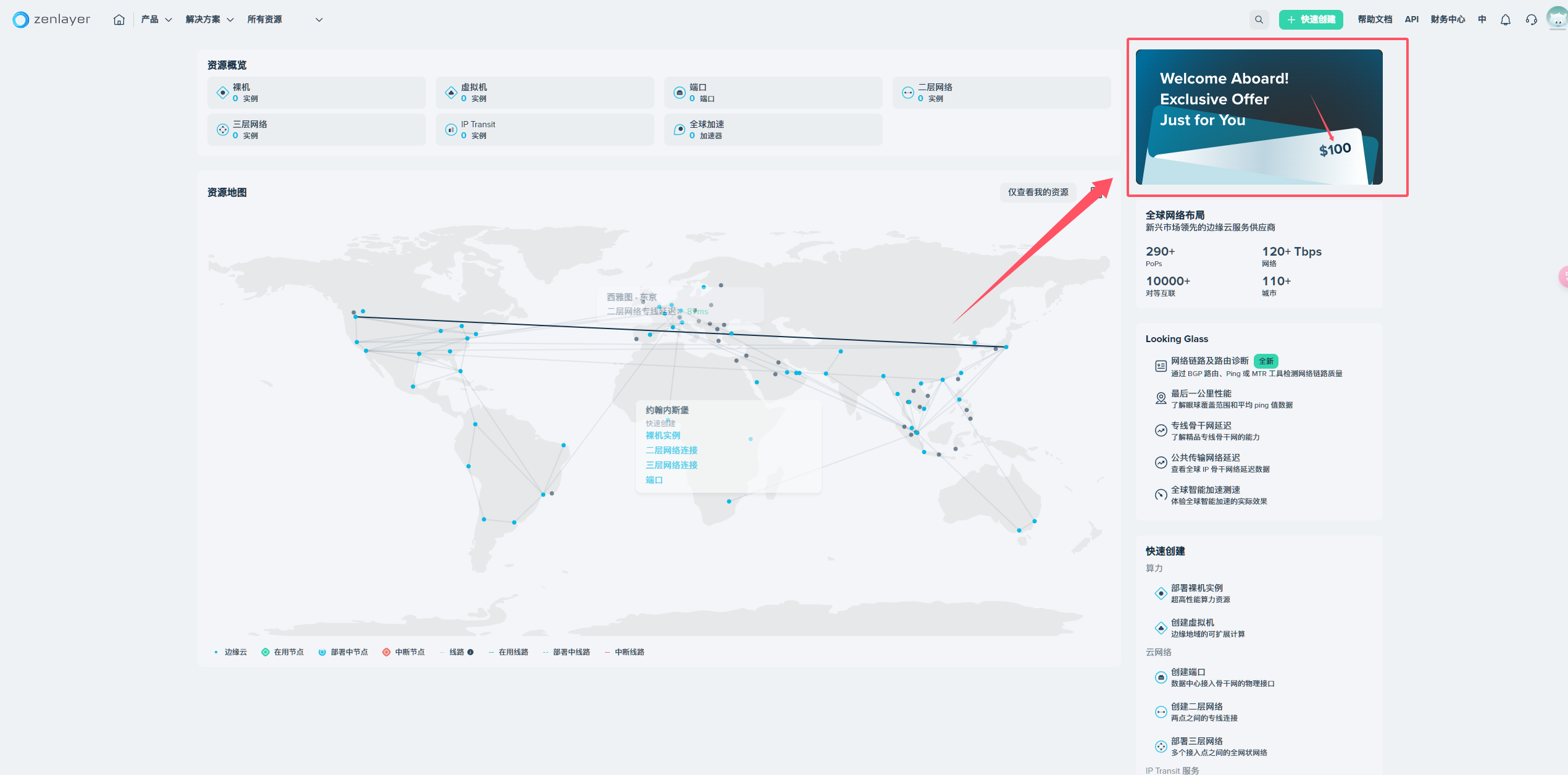1568x775 pixels.
Task: Open the search magnifier icon
Action: pyautogui.click(x=1259, y=20)
